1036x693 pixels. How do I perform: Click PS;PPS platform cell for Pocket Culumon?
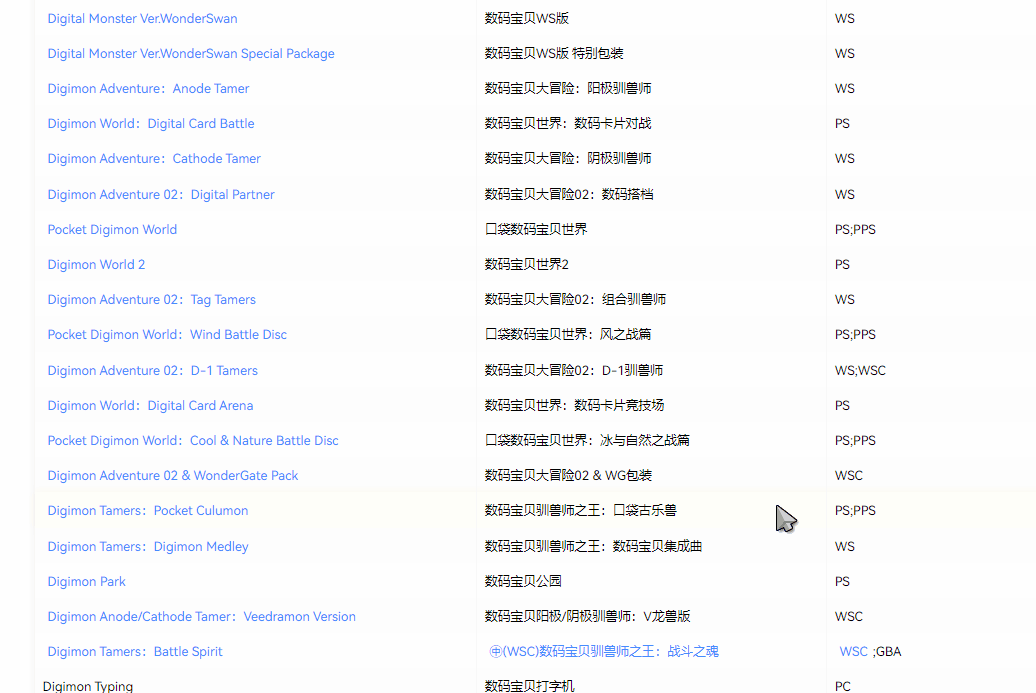[x=855, y=511]
